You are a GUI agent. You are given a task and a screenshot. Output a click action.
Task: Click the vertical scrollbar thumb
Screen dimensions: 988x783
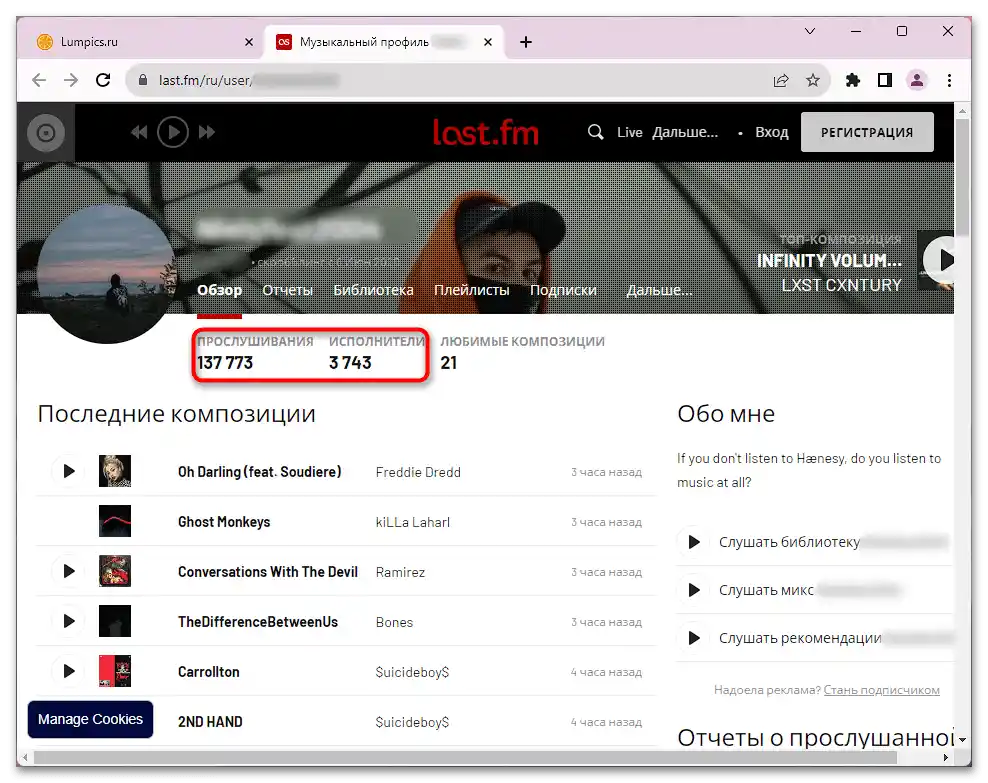tap(962, 178)
